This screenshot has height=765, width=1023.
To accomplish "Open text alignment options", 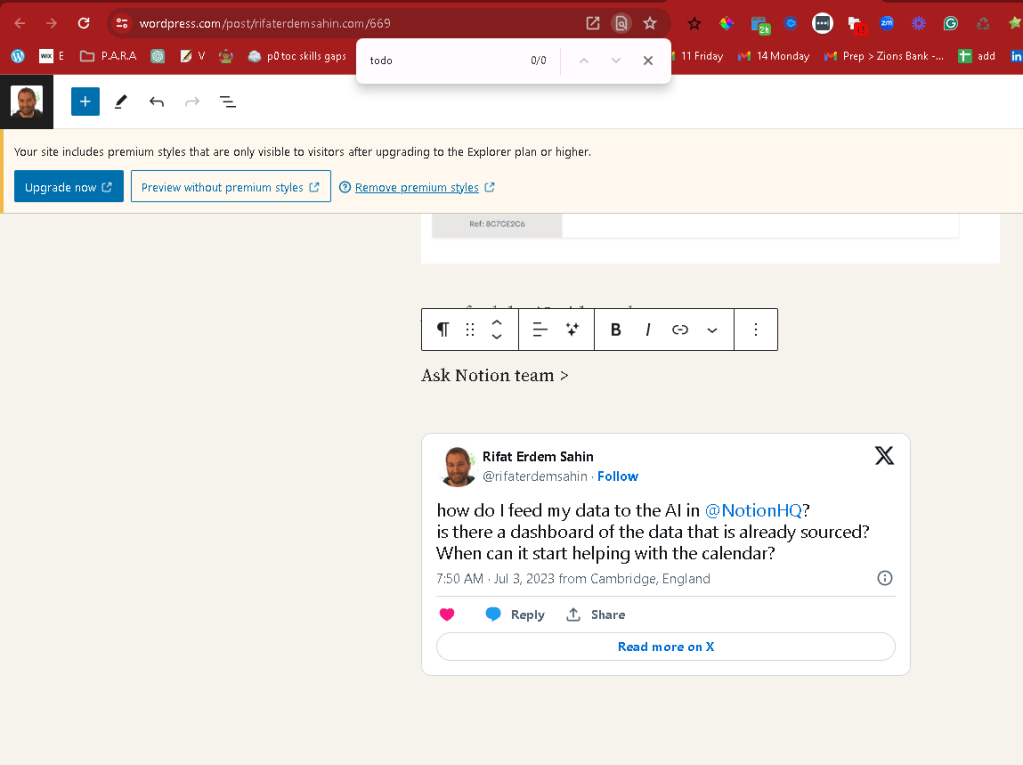I will click(540, 329).
